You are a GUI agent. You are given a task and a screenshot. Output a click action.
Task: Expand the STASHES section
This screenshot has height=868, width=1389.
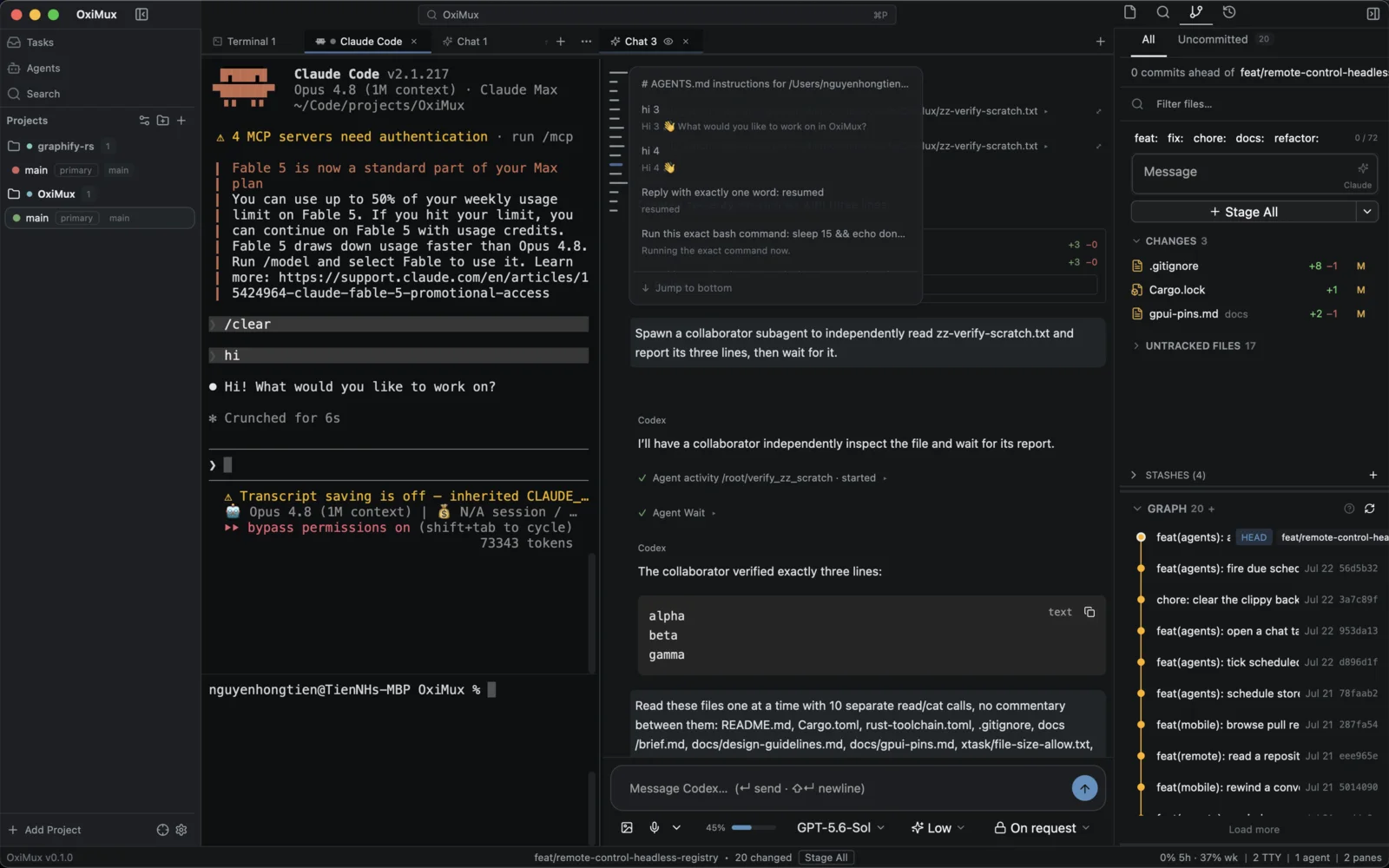[x=1168, y=475]
